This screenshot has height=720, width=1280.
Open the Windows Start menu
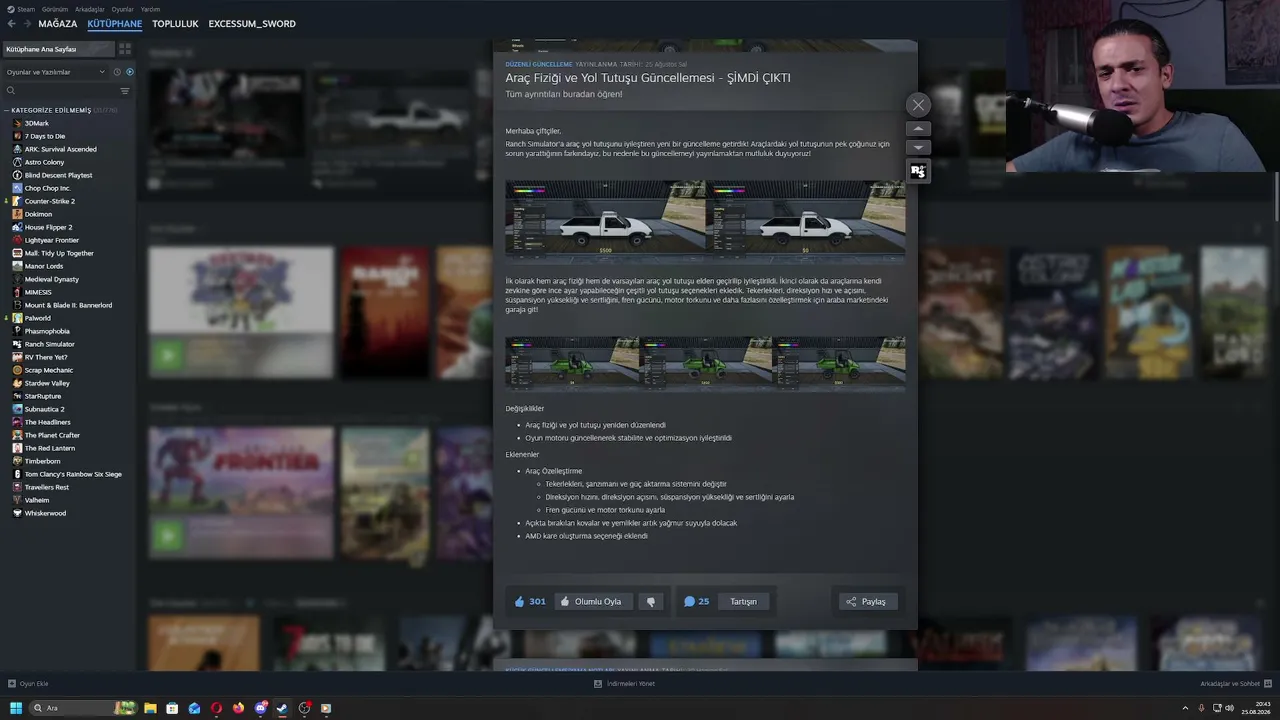tap(15, 708)
